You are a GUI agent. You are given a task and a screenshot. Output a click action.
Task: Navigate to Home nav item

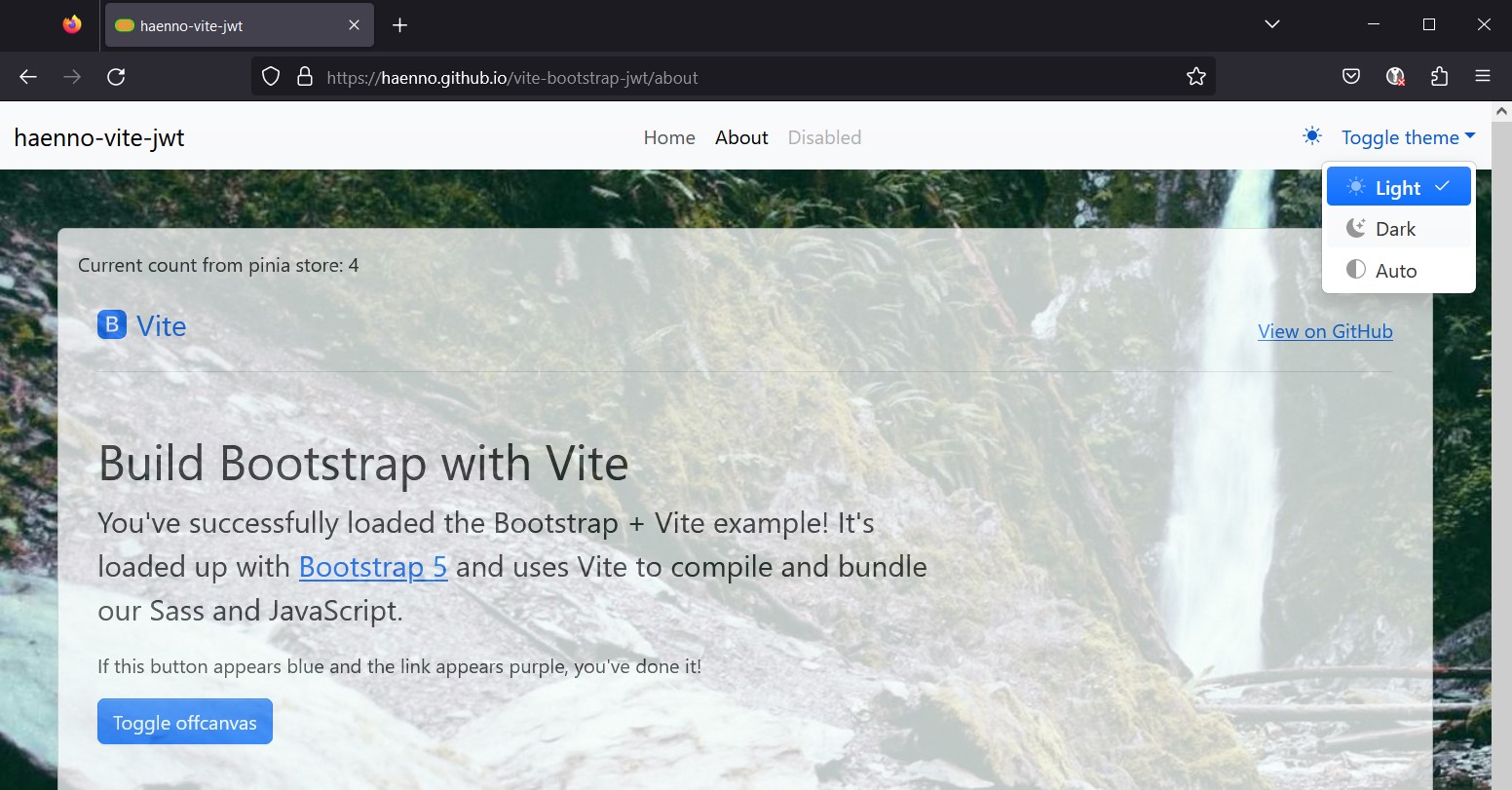[x=669, y=137]
